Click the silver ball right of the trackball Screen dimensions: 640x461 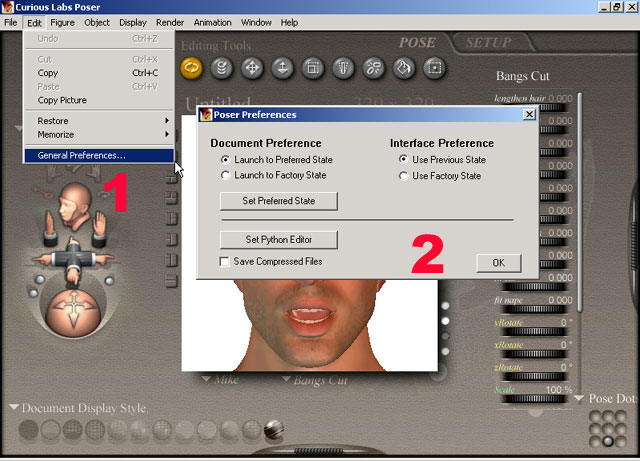(109, 281)
